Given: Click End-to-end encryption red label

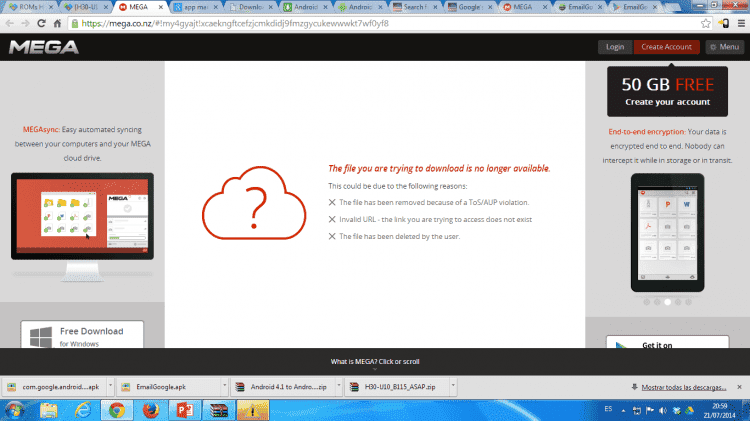Looking at the screenshot, I should (647, 132).
